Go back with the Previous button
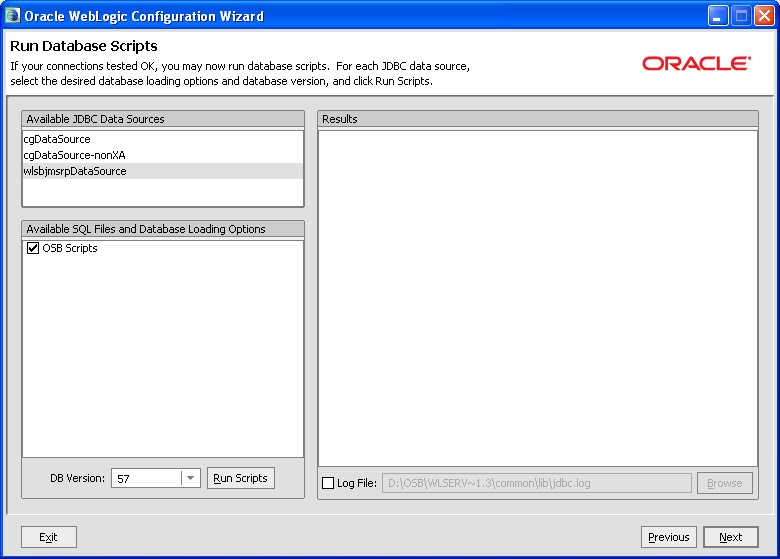This screenshot has height=559, width=780. (669, 537)
